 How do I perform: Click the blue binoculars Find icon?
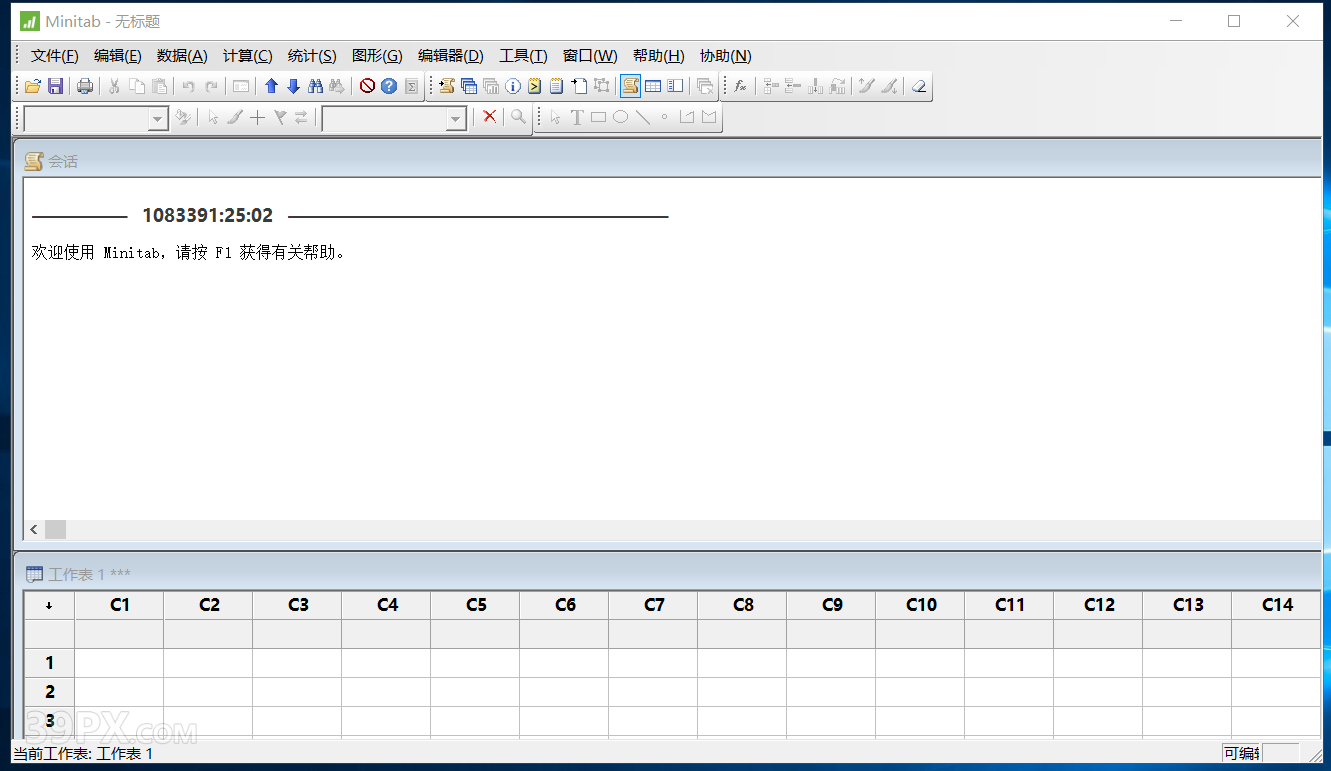315,87
